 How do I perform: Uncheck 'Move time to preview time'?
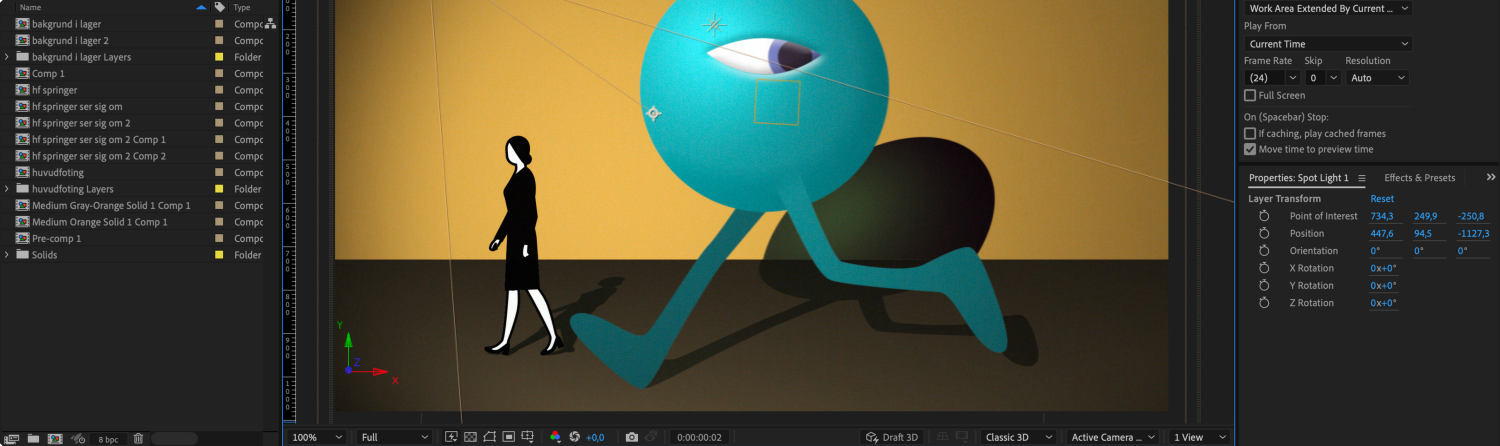tap(1250, 149)
